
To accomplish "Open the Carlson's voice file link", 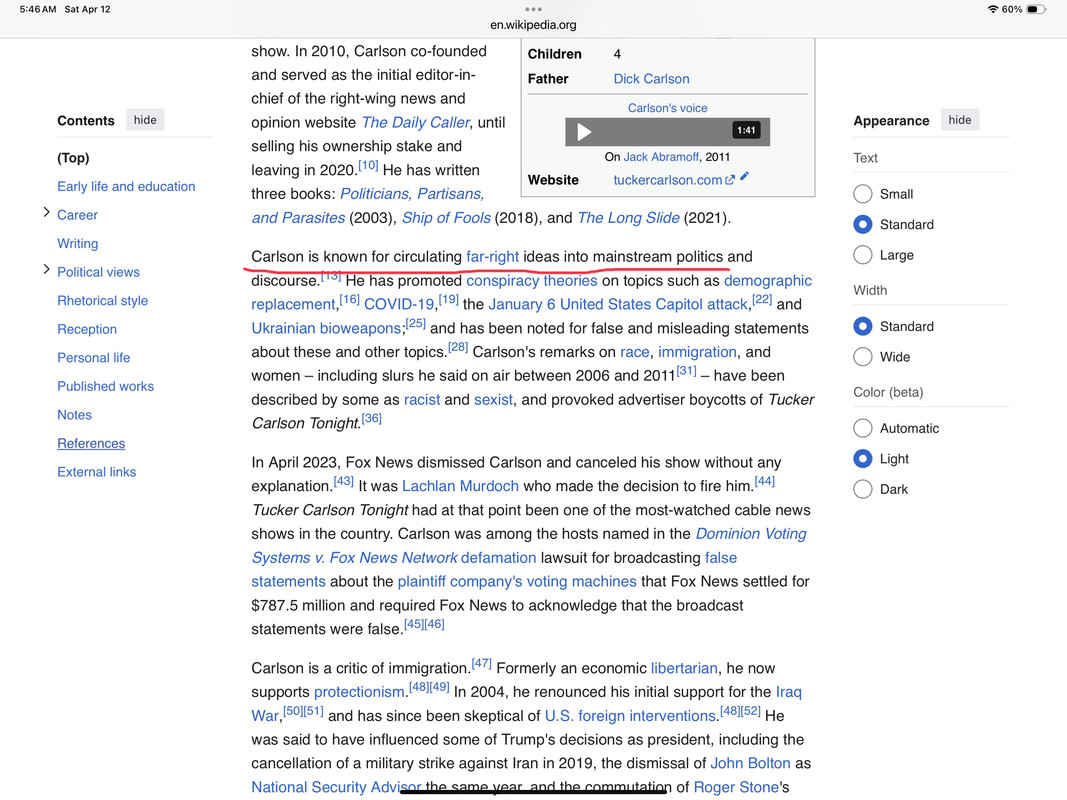I will pyautogui.click(x=668, y=108).
